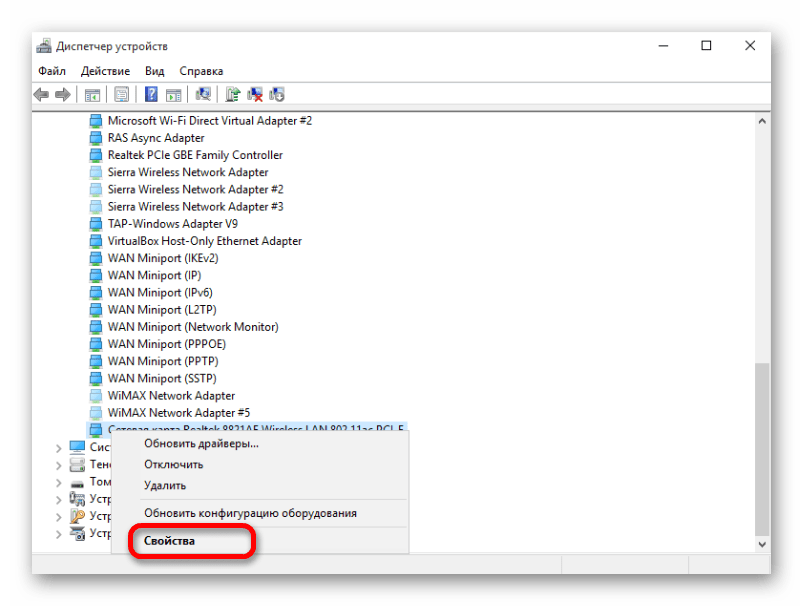The image size is (803, 606).
Task: Click the Back arrow in the toolbar
Action: point(41,94)
